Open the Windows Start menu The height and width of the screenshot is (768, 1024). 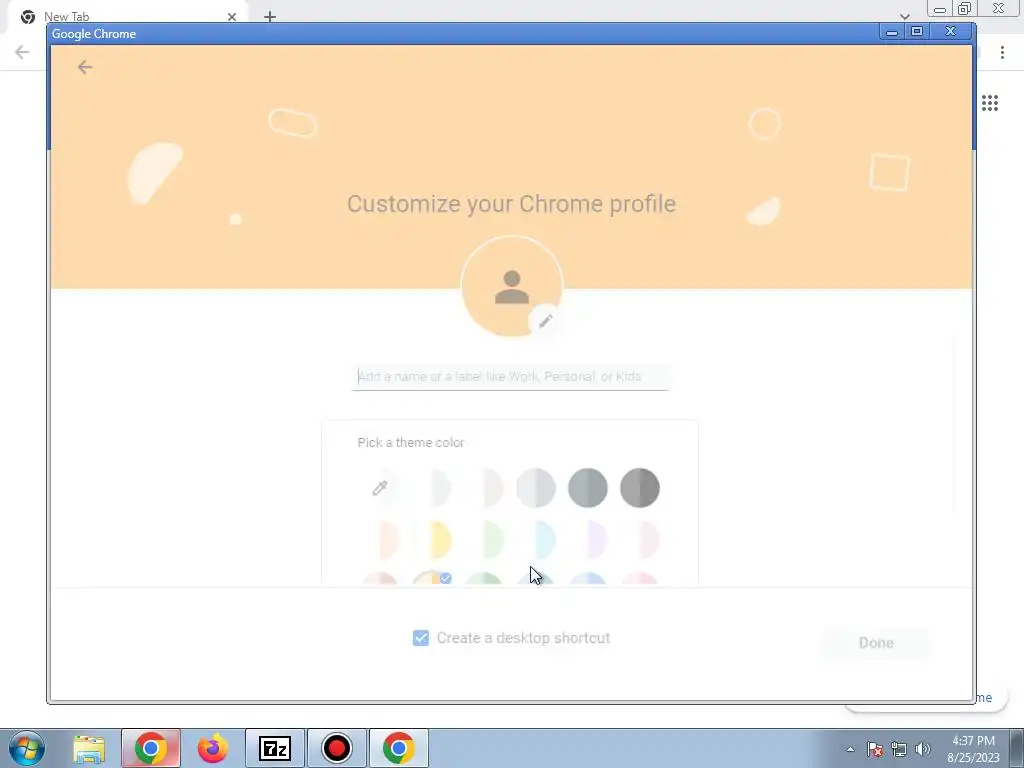coord(27,748)
